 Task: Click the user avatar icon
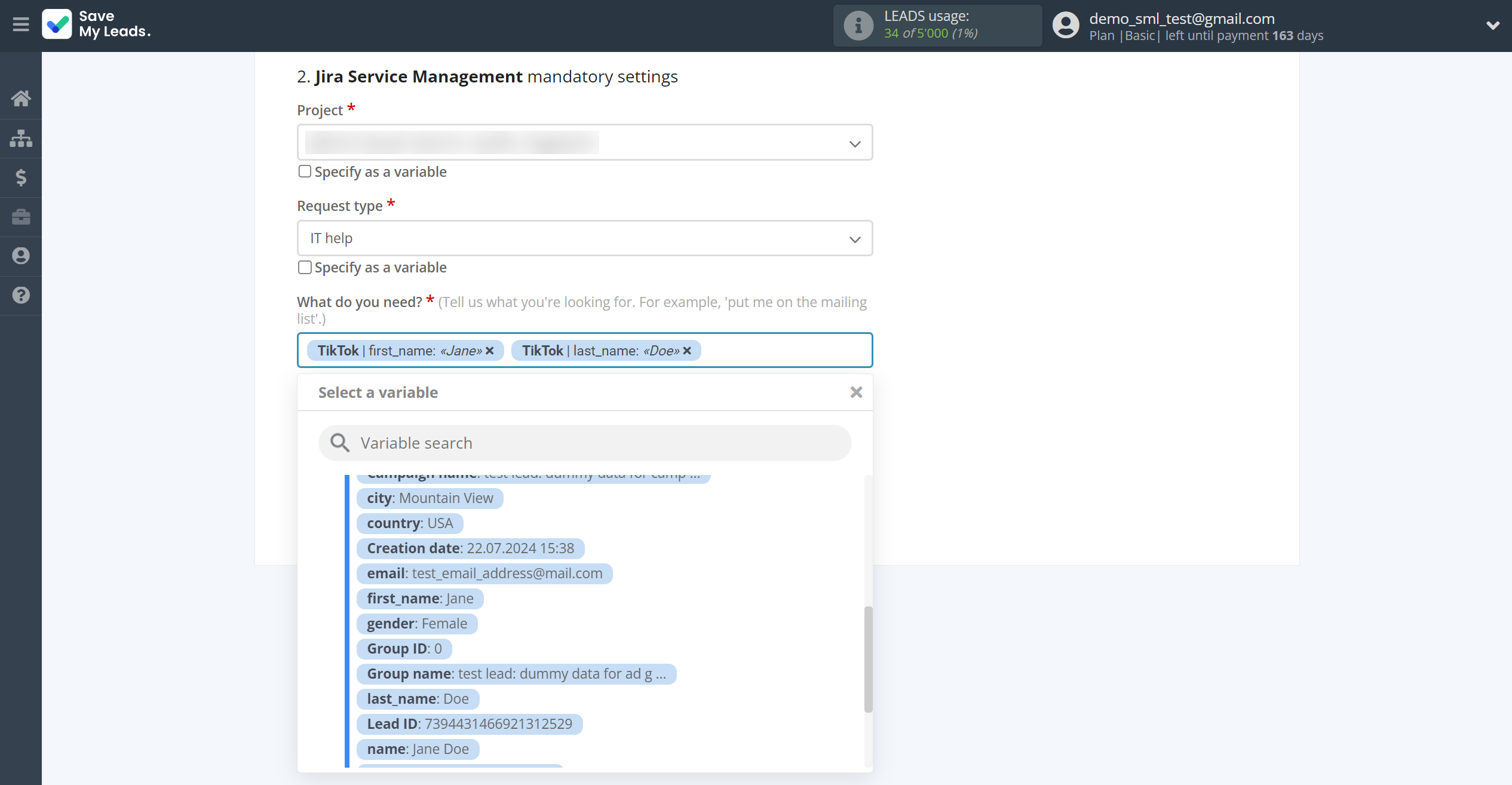tap(1066, 25)
